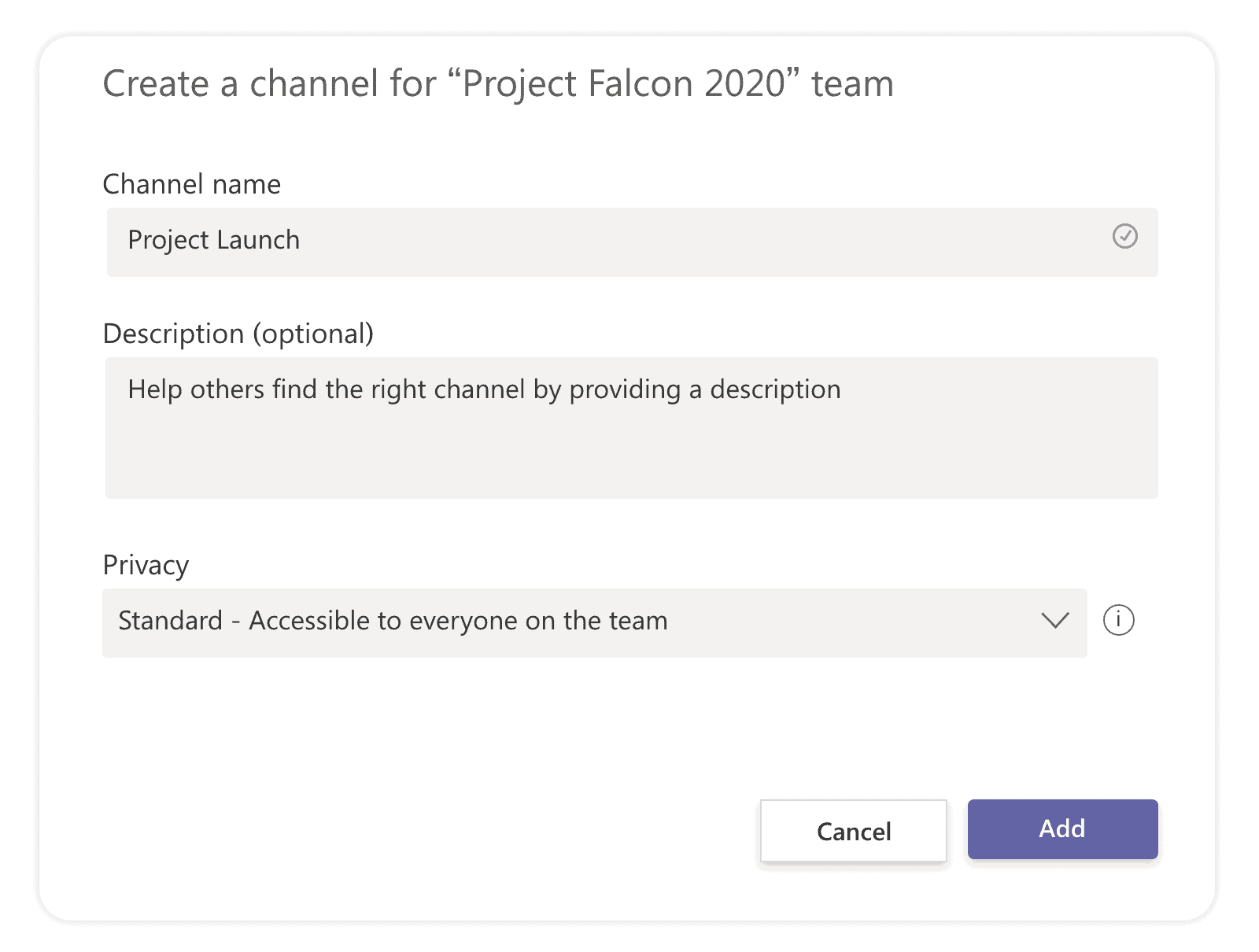
Task: Click the Description text area
Action: [x=551, y=429]
